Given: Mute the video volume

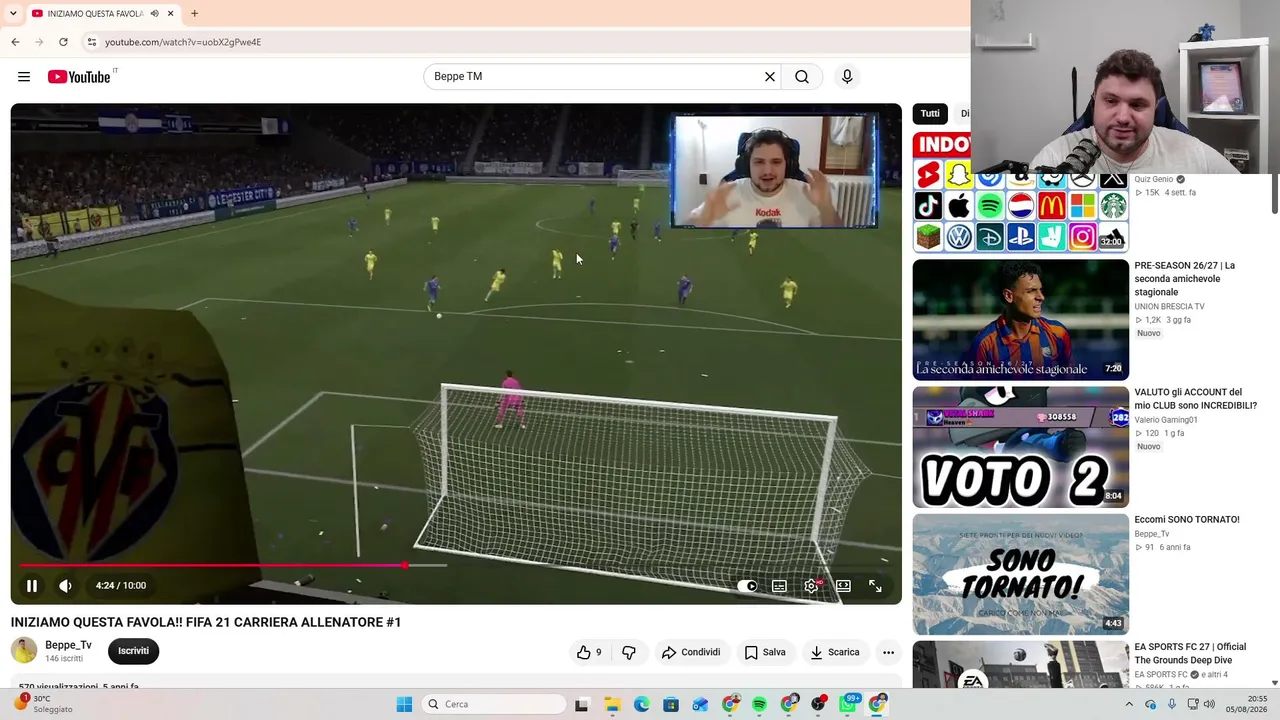Looking at the screenshot, I should click(x=65, y=586).
